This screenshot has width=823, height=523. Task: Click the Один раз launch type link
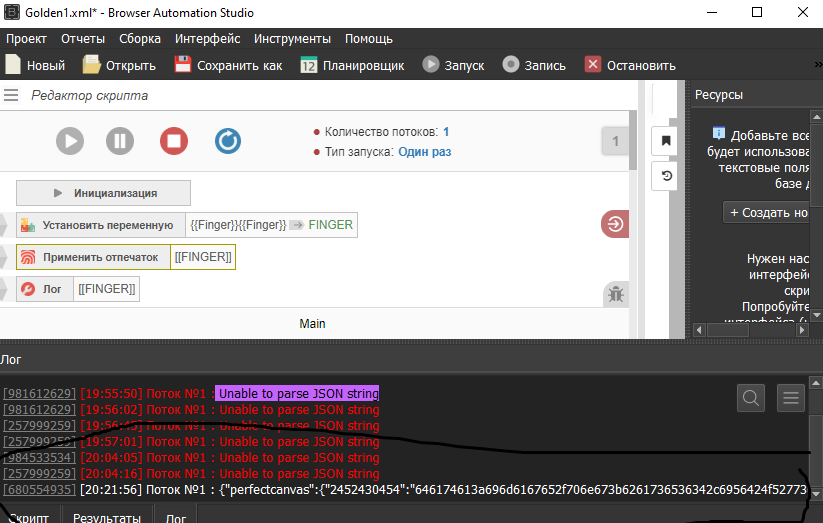[424, 152]
